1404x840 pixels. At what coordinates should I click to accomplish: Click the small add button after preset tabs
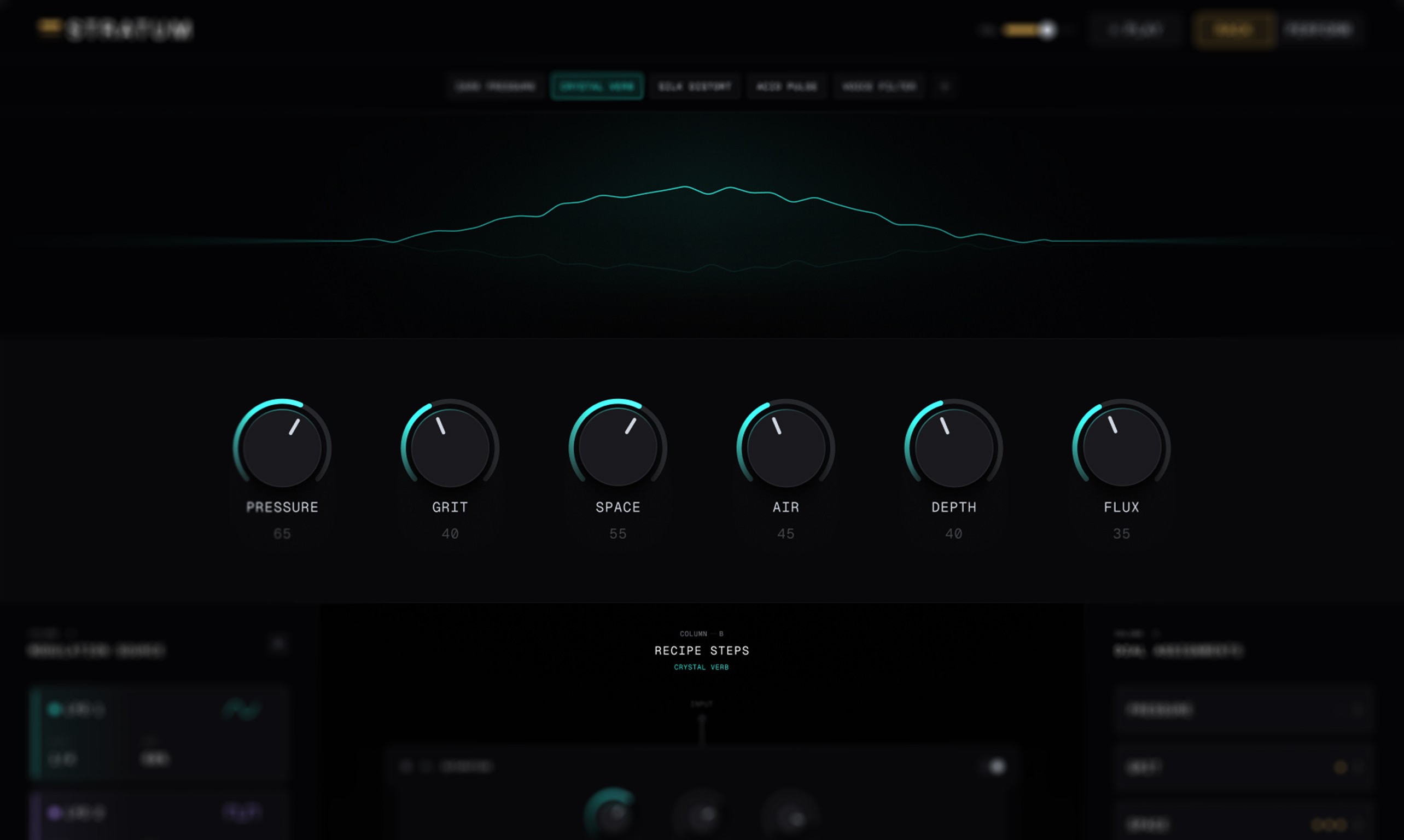coord(945,86)
